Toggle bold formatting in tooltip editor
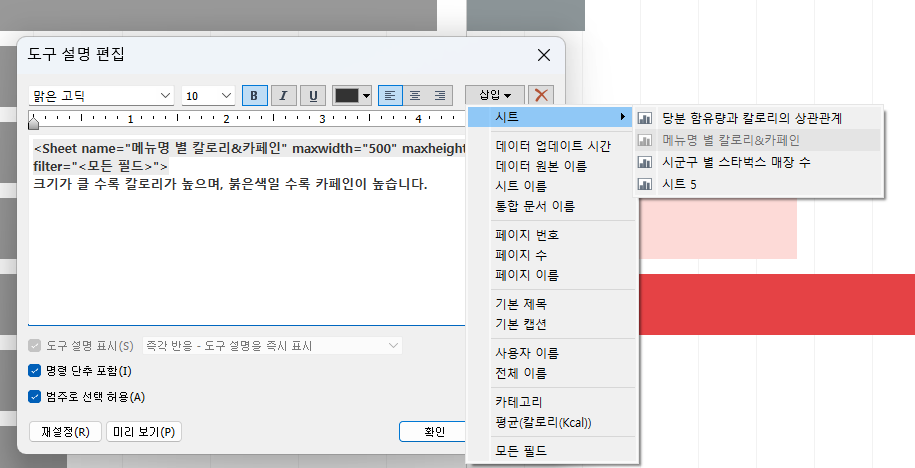 click(x=254, y=96)
